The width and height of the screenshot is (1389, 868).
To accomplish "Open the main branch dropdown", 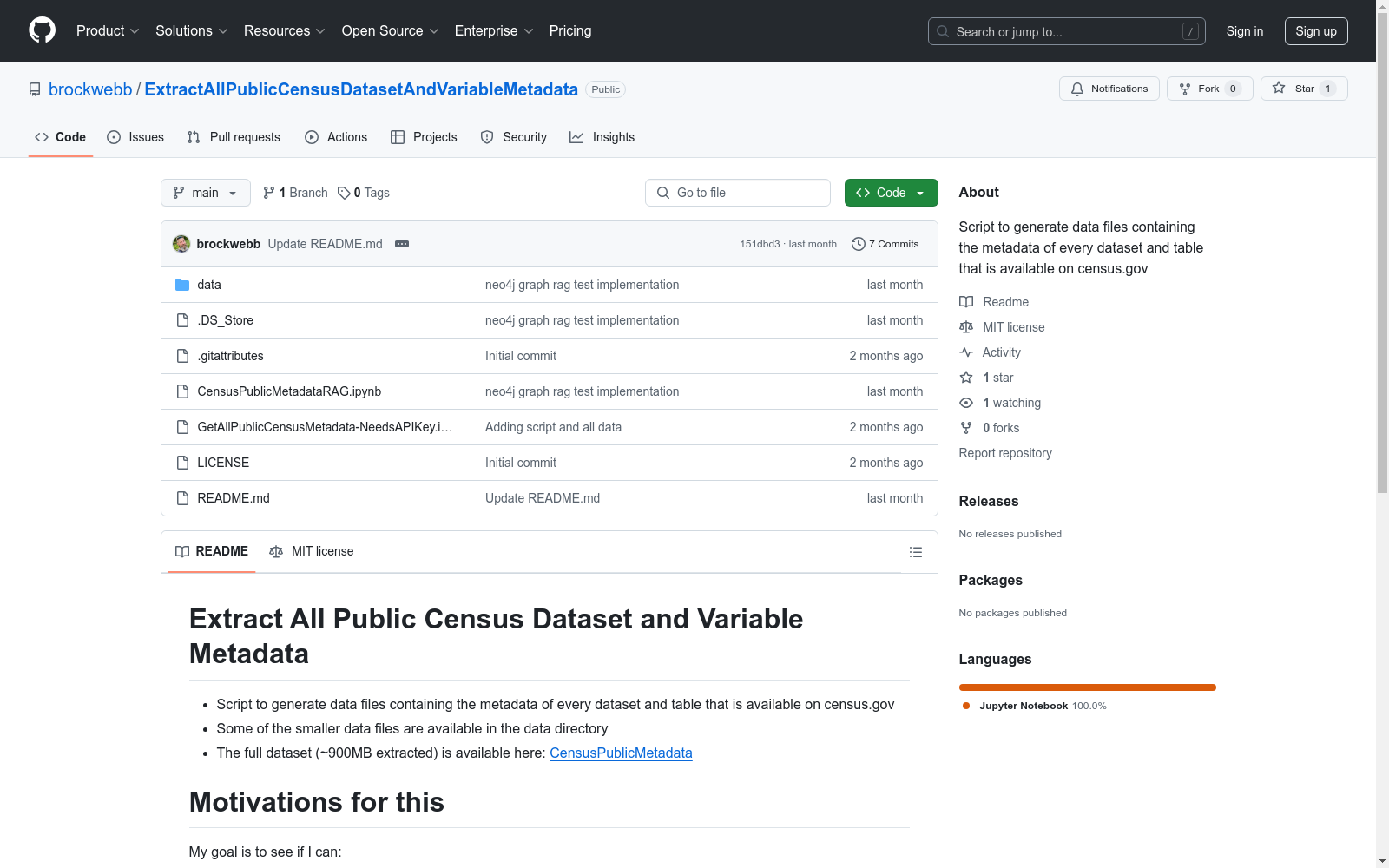I will click(205, 193).
